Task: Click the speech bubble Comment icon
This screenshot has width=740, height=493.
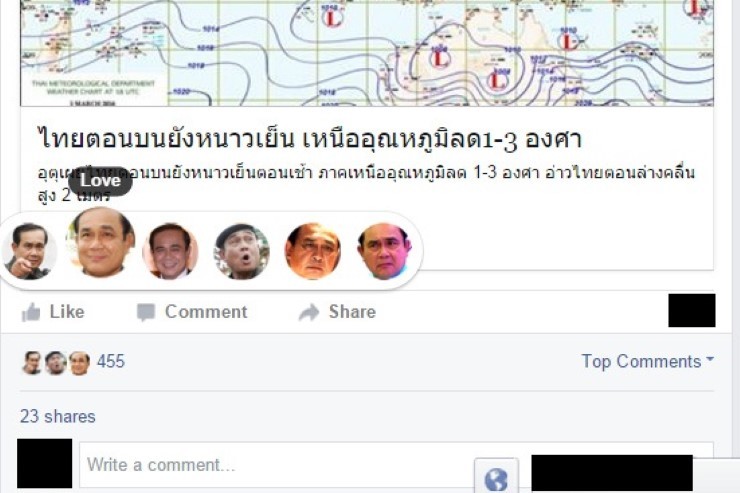Action: tap(146, 312)
